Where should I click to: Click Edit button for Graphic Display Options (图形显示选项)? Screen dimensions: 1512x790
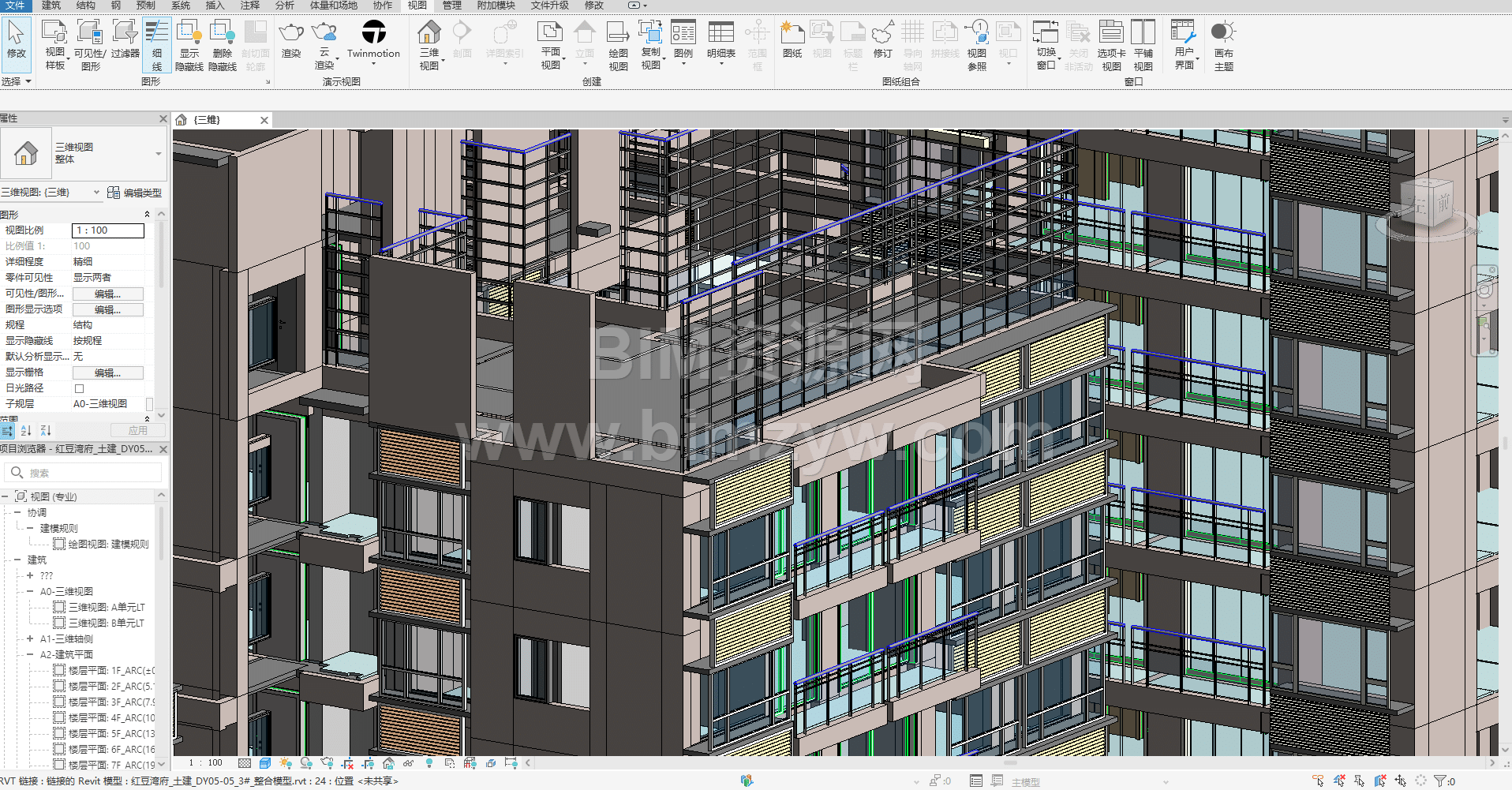pos(108,309)
